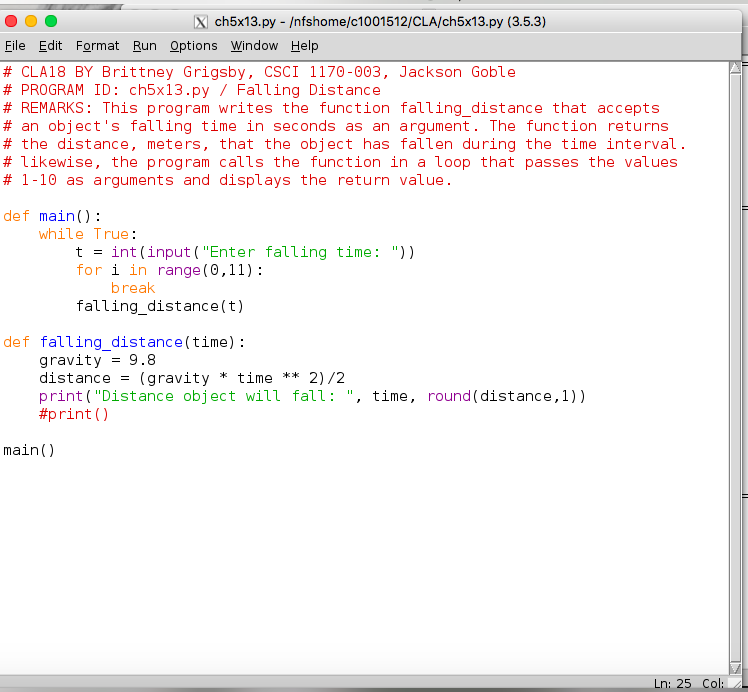Click 'int(input(' on the t assignment line
The image size is (748, 692).
point(155,252)
